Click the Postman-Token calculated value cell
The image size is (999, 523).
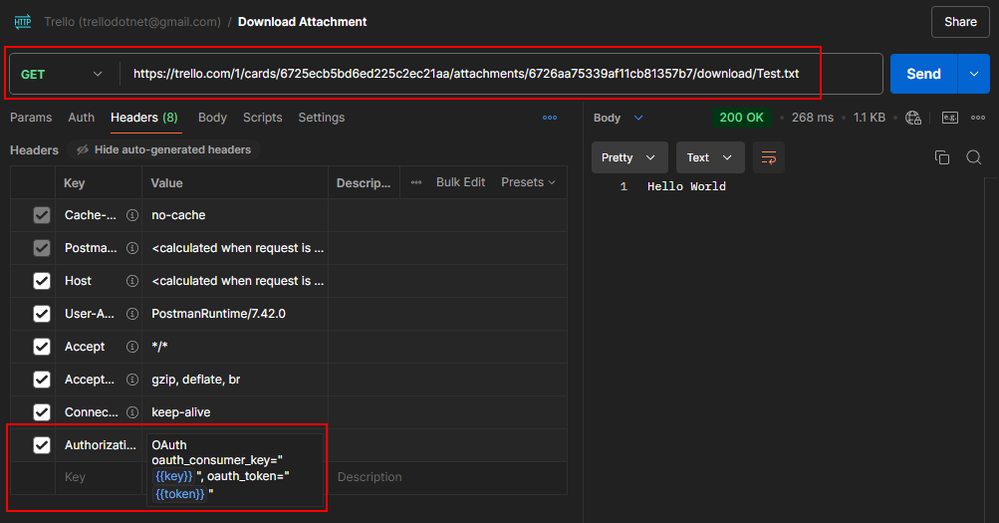(235, 248)
